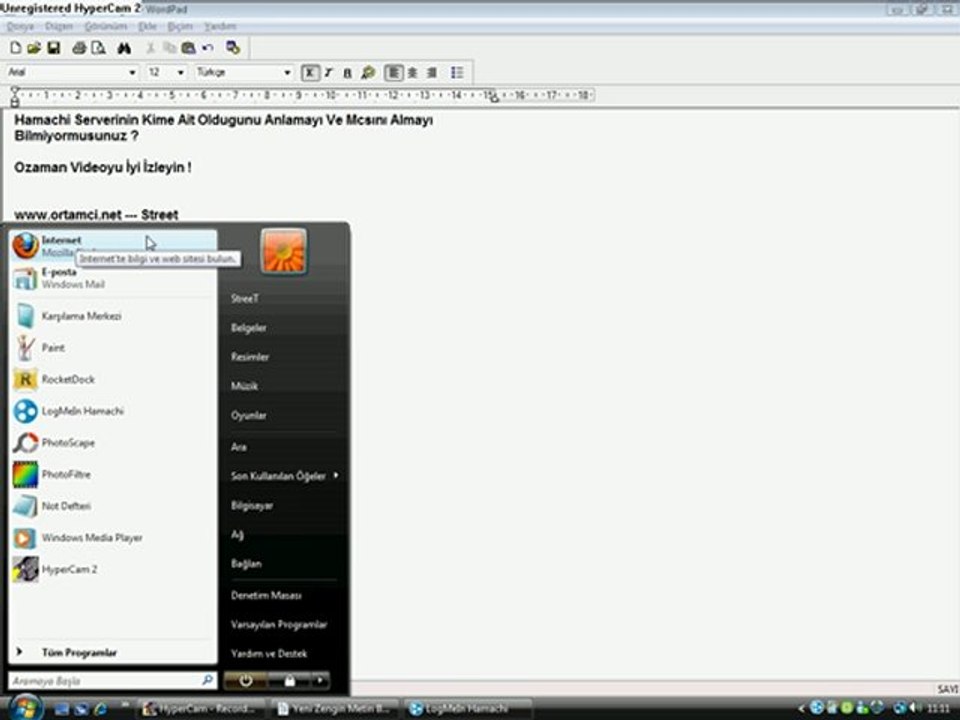Open Not Defteri from Start menu
Screen dimensions: 960x720
point(114,506)
